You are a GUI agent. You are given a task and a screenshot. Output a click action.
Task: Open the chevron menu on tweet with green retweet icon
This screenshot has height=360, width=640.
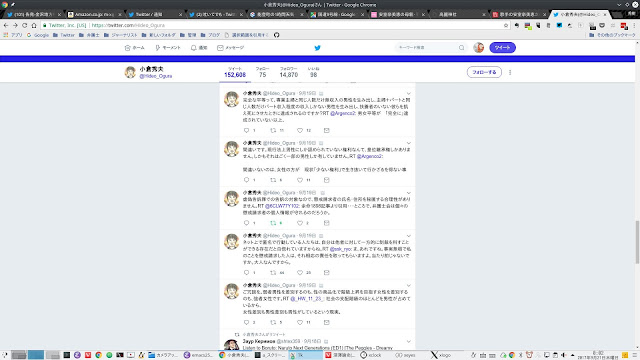tap(409, 193)
